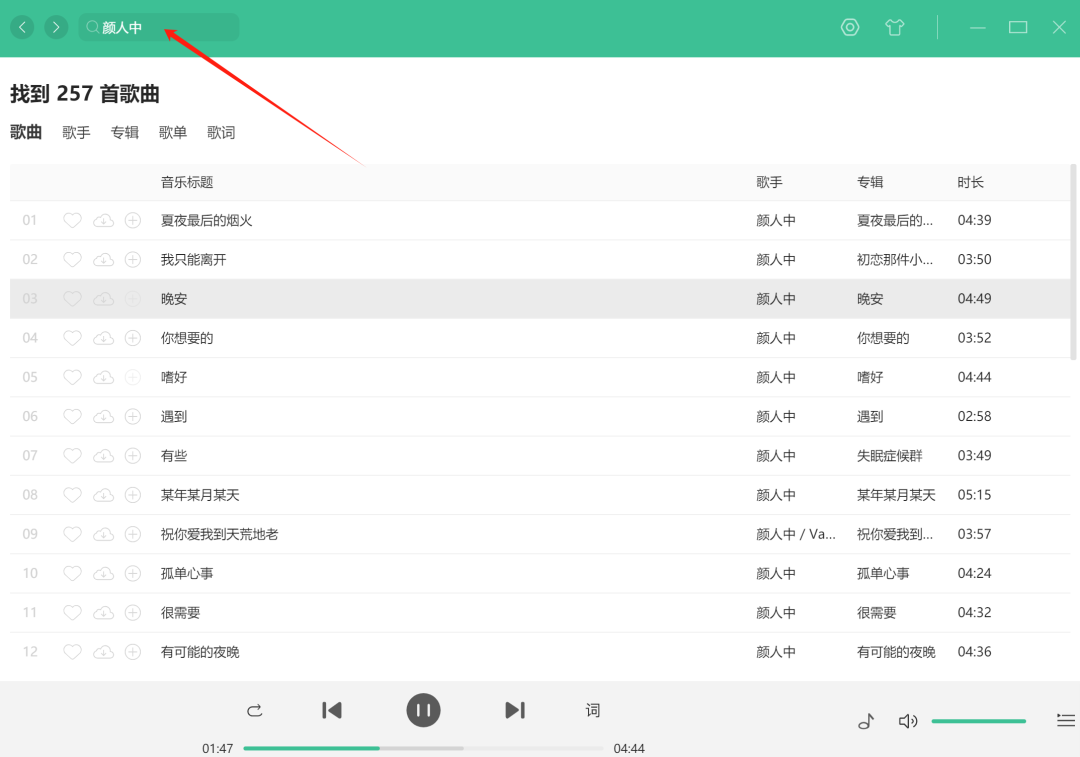Viewport: 1080px width, 757px height.
Task: Like the song 晚安
Action: pyautogui.click(x=72, y=298)
